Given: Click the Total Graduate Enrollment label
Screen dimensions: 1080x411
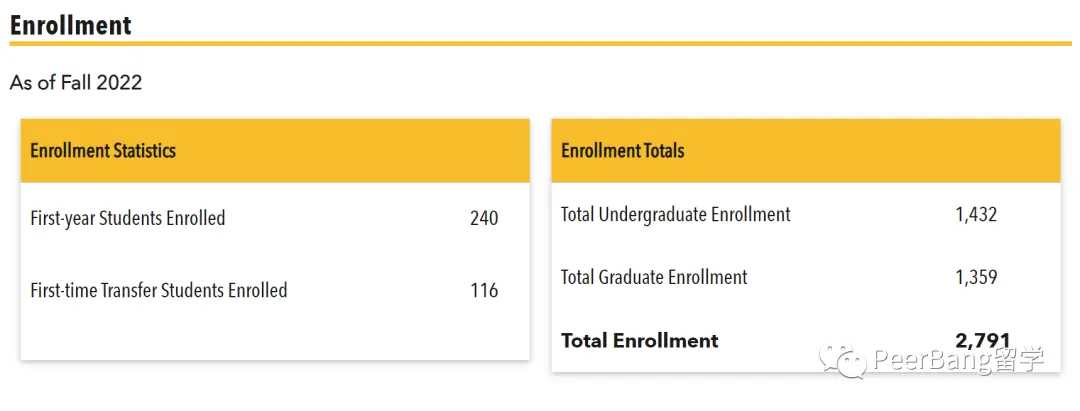Looking at the screenshot, I should point(654,277).
